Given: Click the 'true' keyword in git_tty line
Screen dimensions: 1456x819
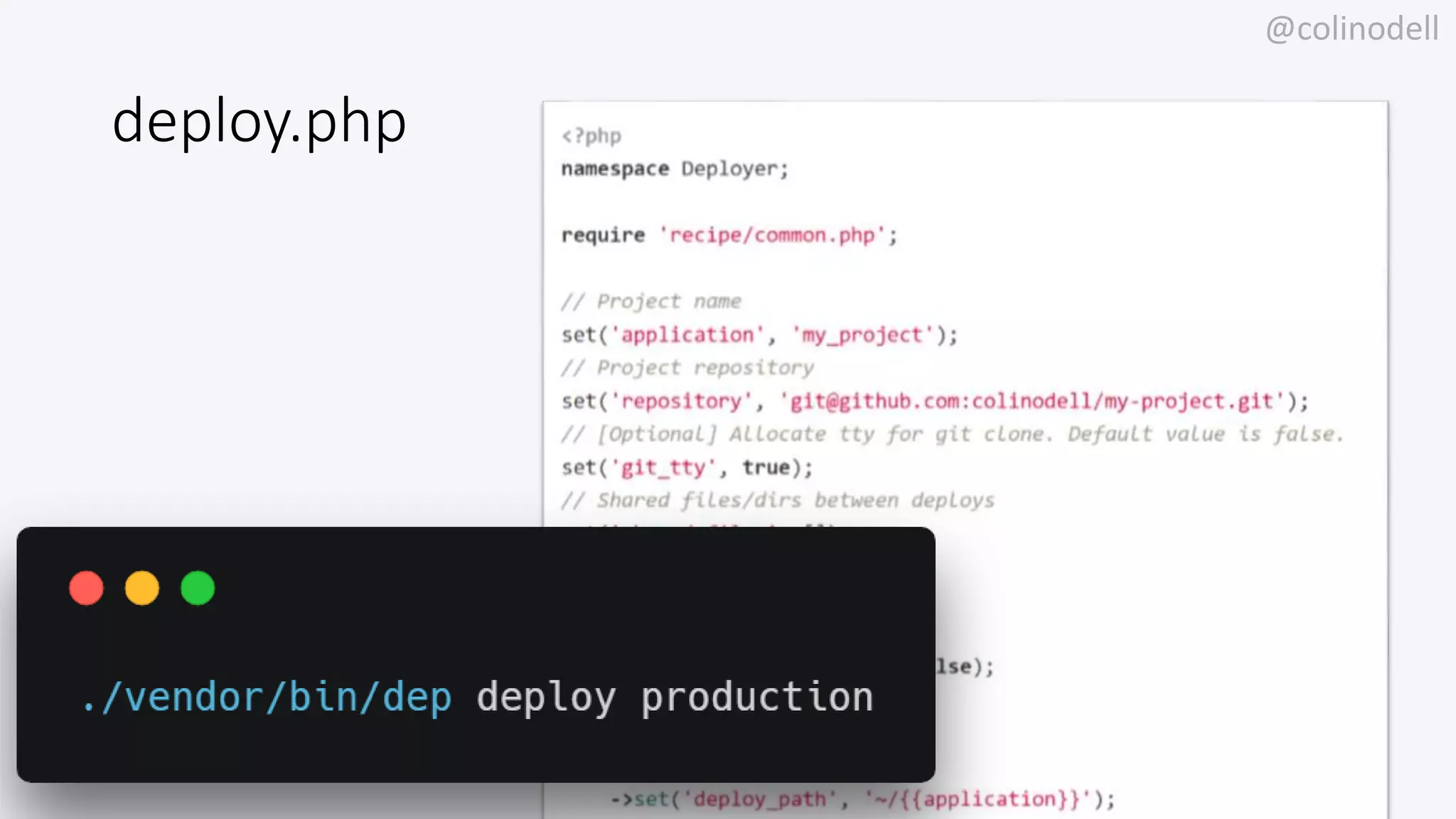Looking at the screenshot, I should point(766,467).
